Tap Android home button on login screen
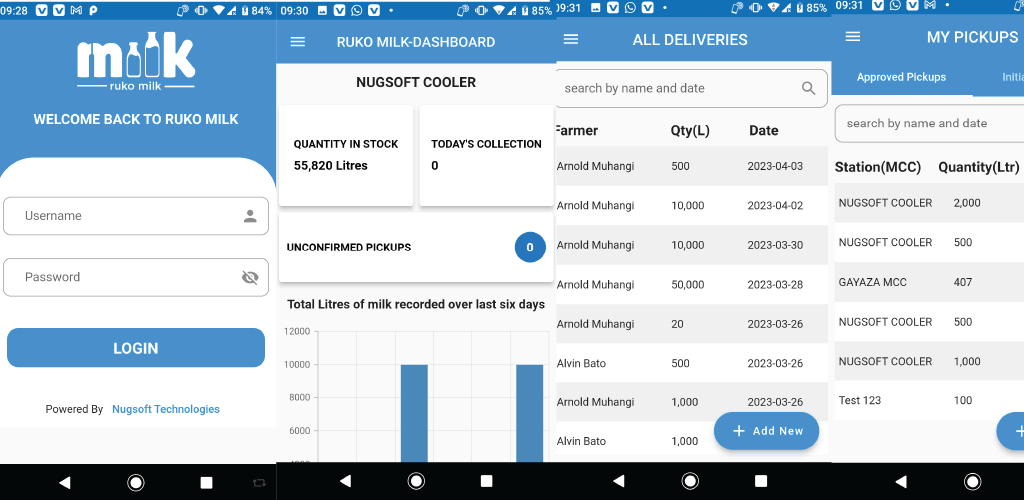This screenshot has width=1024, height=500. pyautogui.click(x=136, y=482)
